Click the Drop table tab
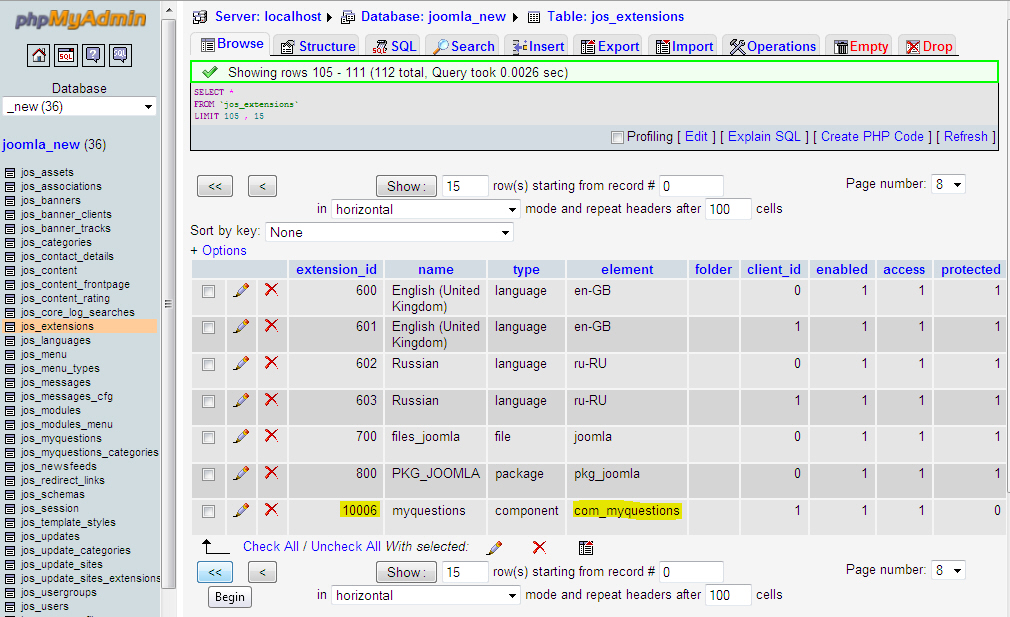This screenshot has width=1010, height=617. click(929, 46)
